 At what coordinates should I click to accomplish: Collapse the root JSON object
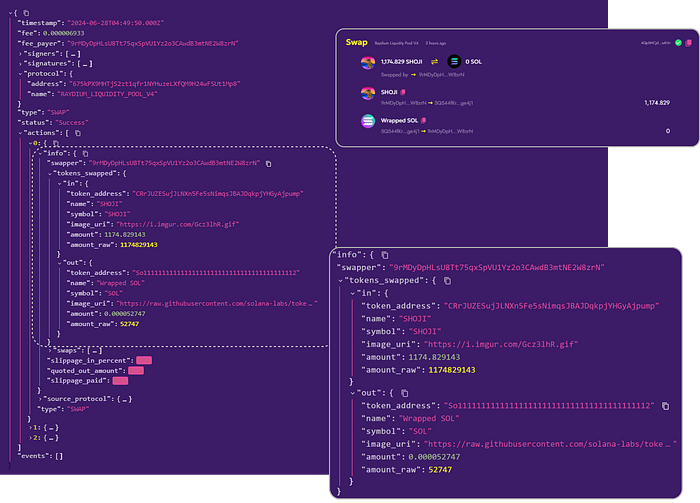click(x=11, y=13)
